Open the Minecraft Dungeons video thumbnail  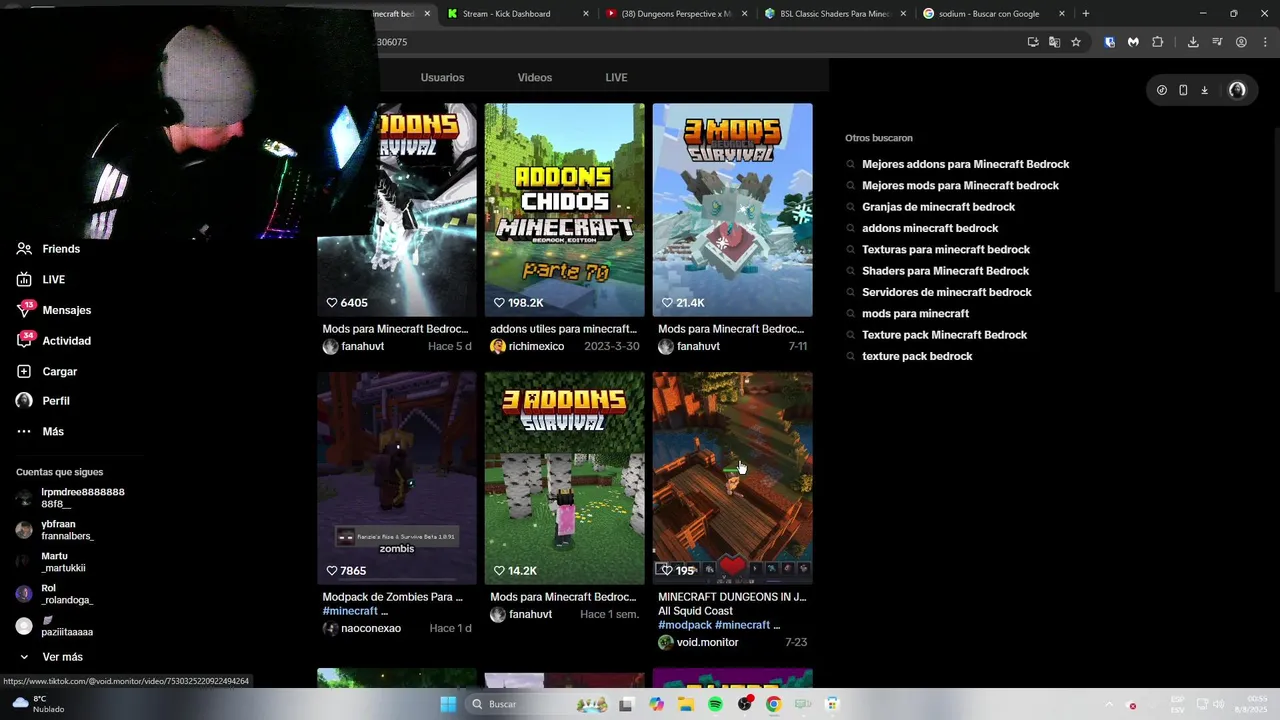coord(733,478)
